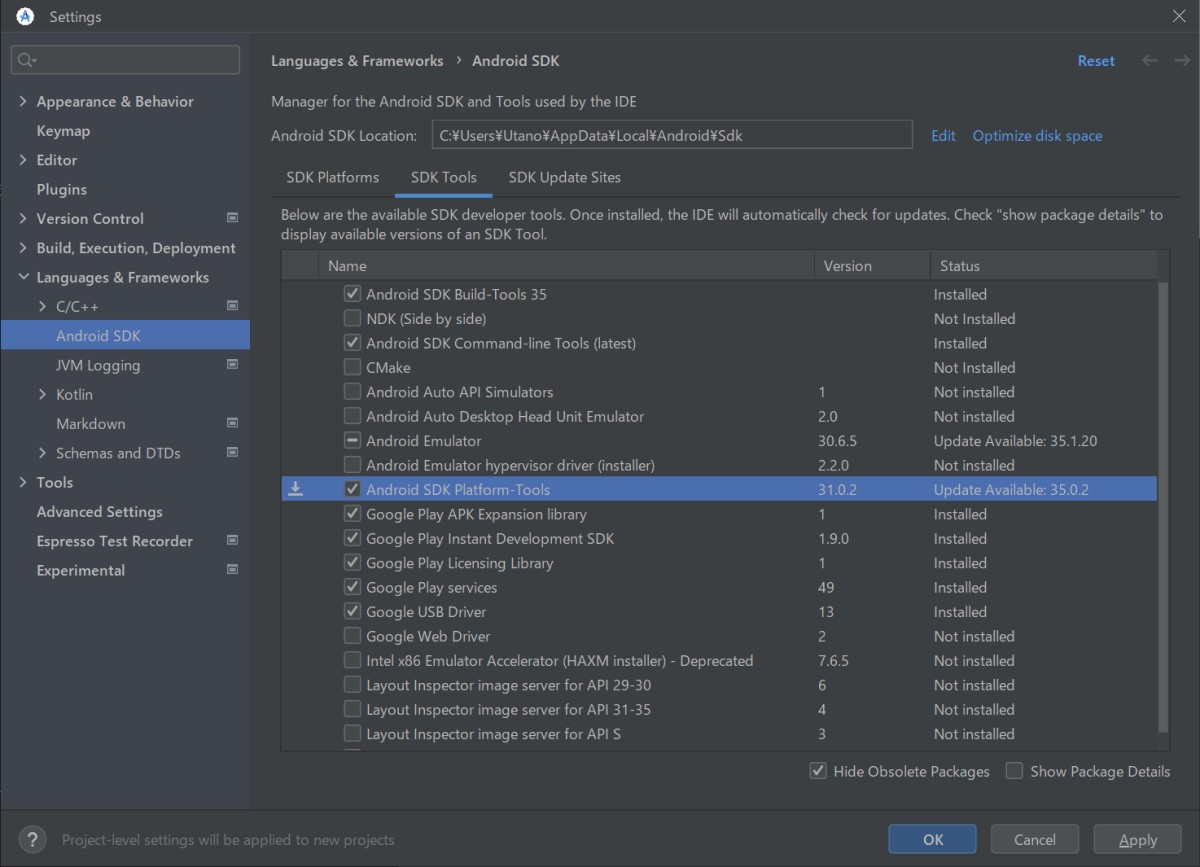Select Google Play Instant Development SDK row

coord(719,538)
